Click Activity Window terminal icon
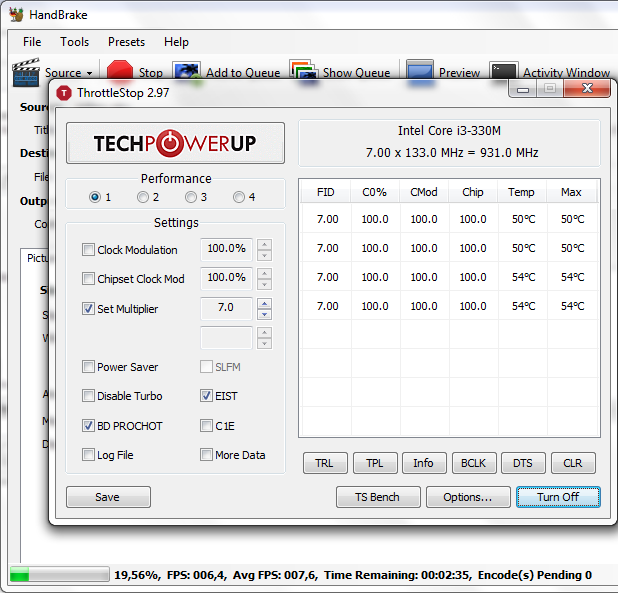 coord(504,71)
